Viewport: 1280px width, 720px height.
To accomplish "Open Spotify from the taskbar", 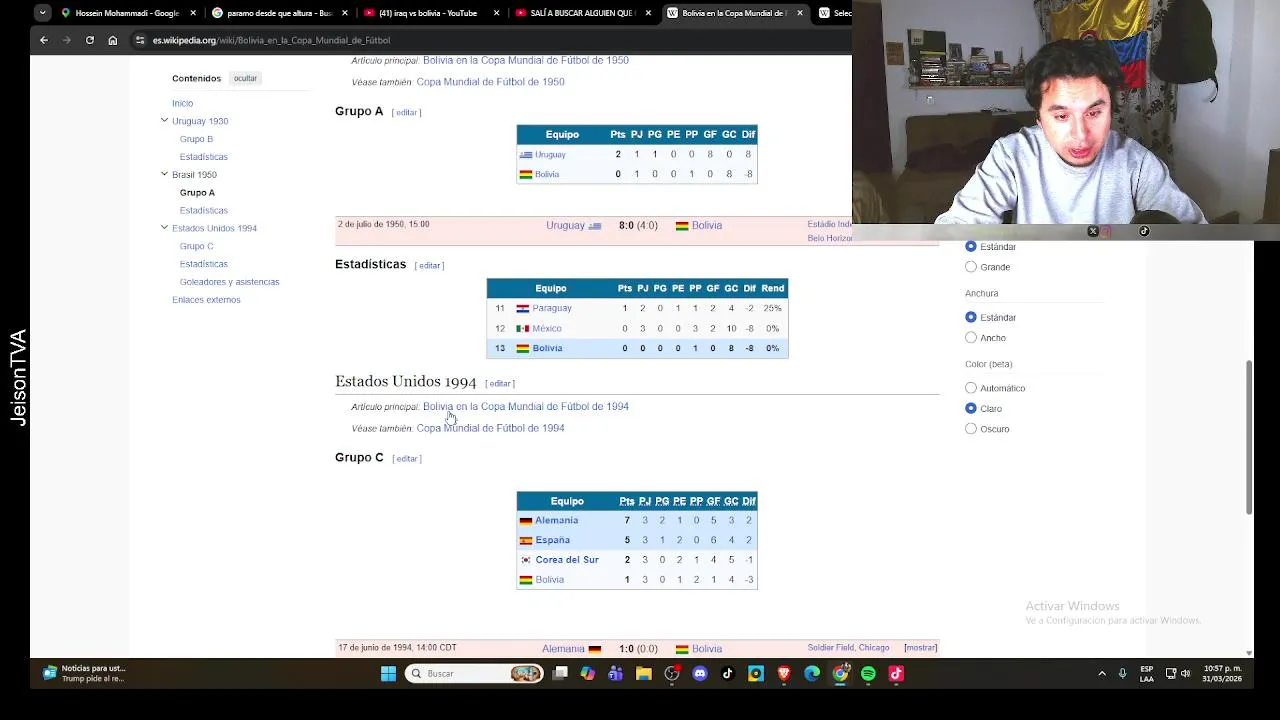I will click(868, 674).
